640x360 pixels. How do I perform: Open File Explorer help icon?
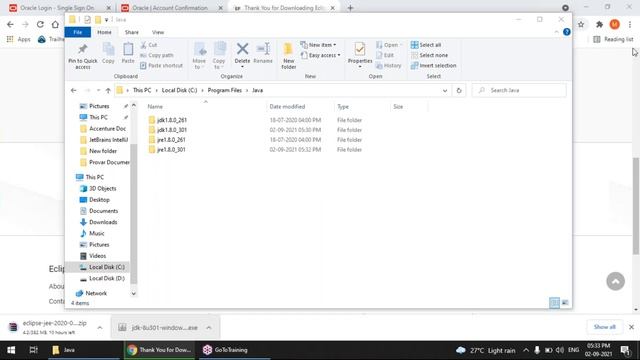coord(567,32)
